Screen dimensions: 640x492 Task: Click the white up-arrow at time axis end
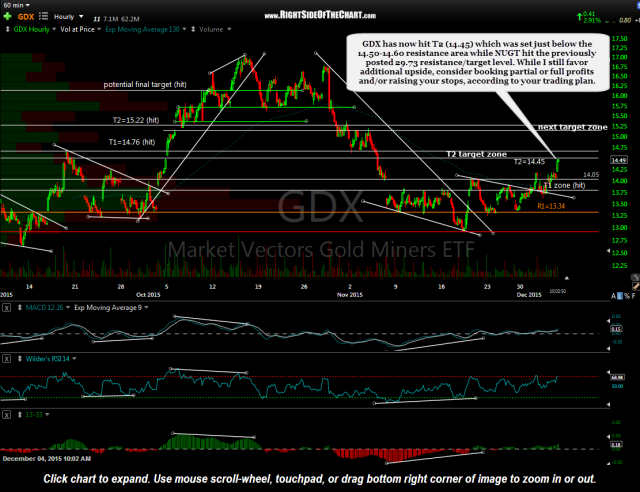coord(567,278)
